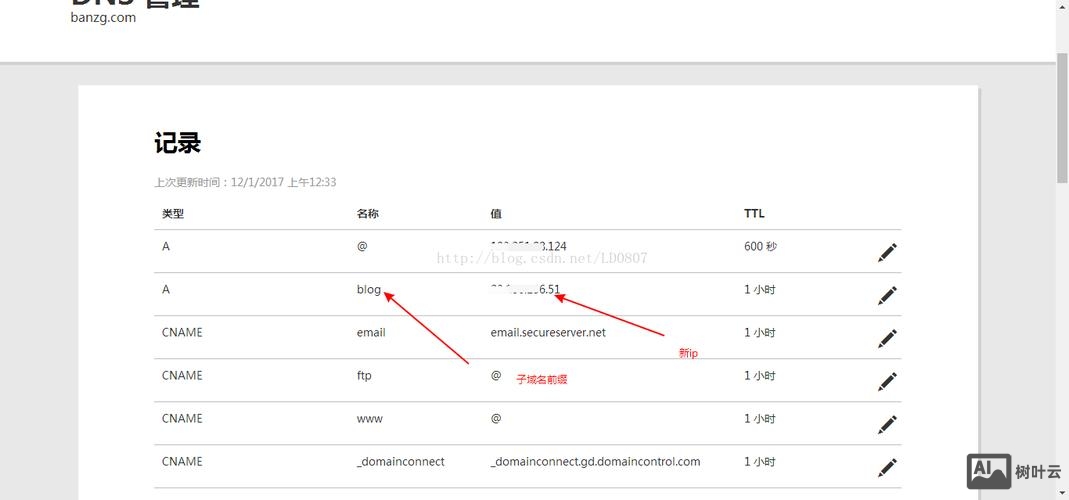
Task: Click the @ name in first row
Action: pyautogui.click(x=362, y=246)
